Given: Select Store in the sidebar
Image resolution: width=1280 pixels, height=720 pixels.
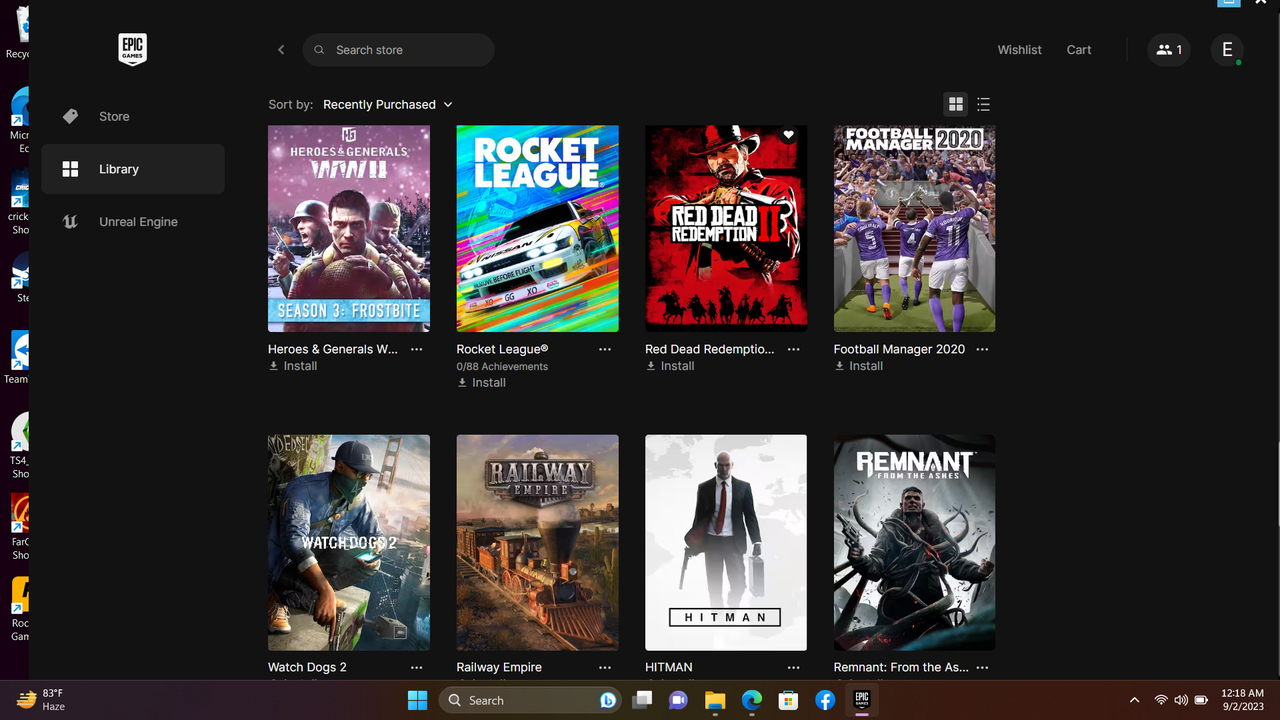Looking at the screenshot, I should click(x=113, y=116).
